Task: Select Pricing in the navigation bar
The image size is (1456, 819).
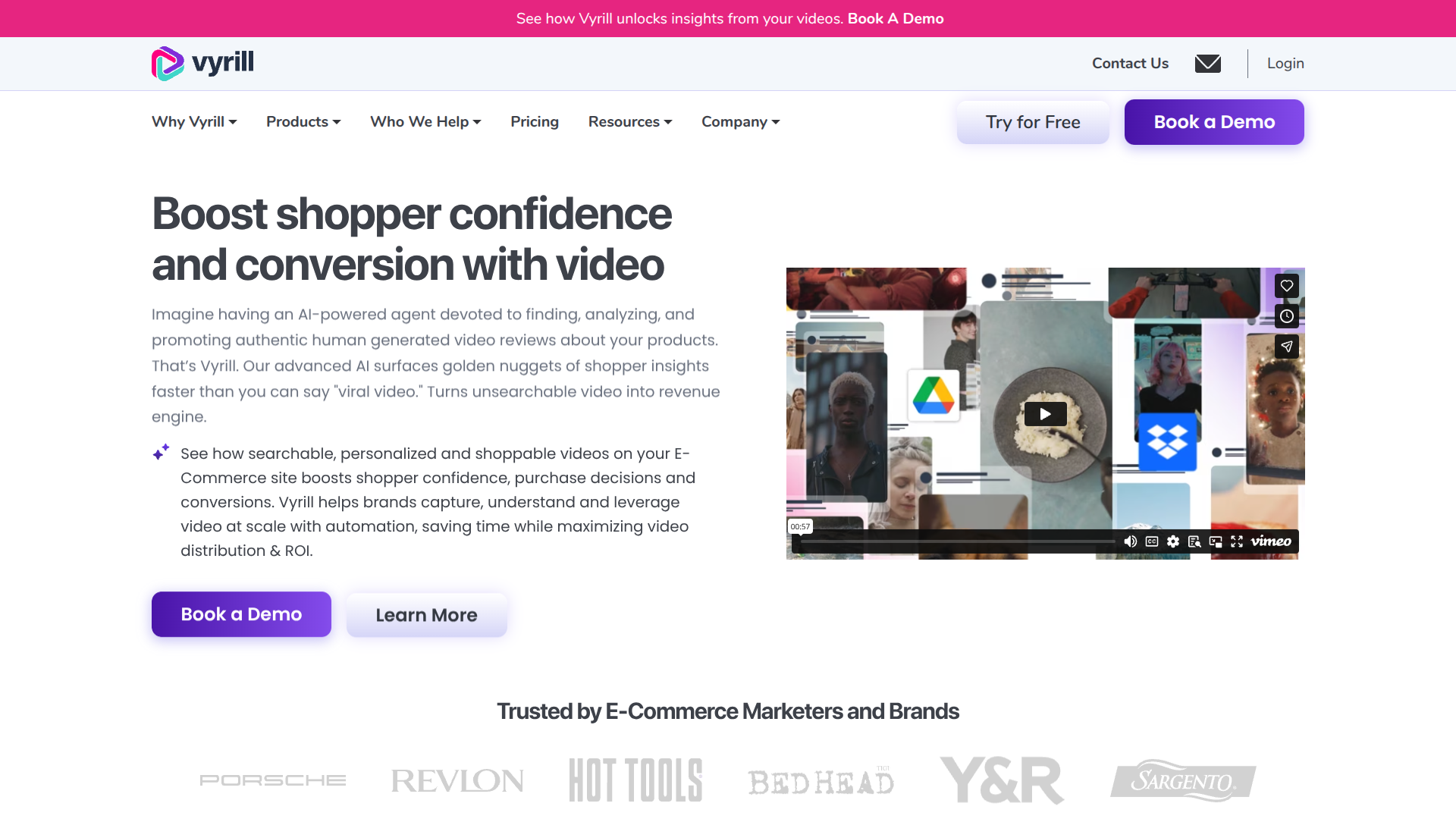Action: [x=535, y=121]
